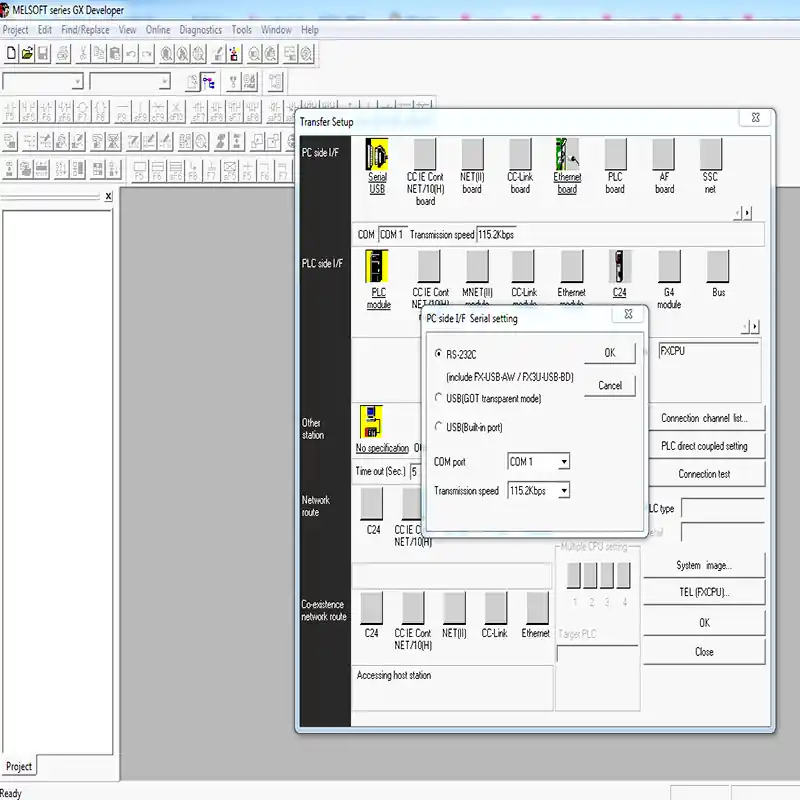Choose USB (GOT transparent mode) option
This screenshot has height=800, width=800.
coord(439,398)
